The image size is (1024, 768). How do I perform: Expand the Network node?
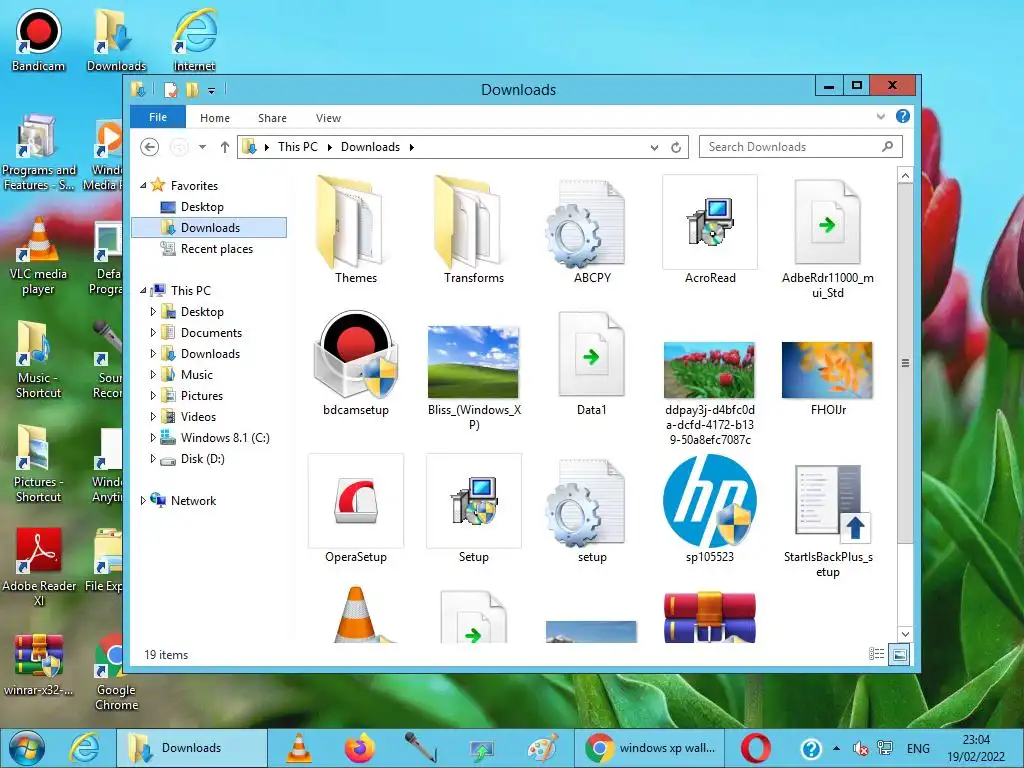coord(143,500)
